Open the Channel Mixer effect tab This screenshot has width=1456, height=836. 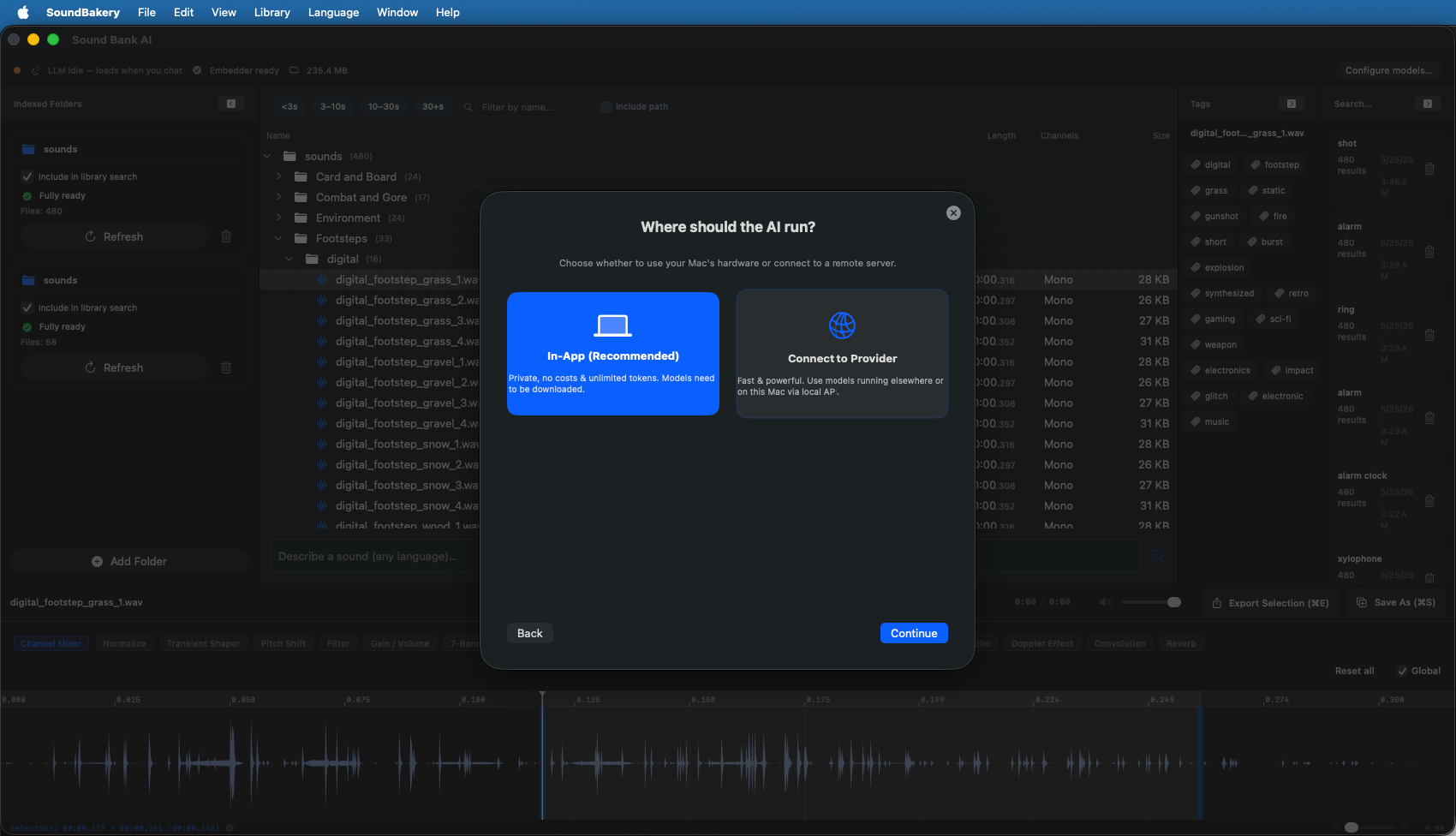coord(51,643)
